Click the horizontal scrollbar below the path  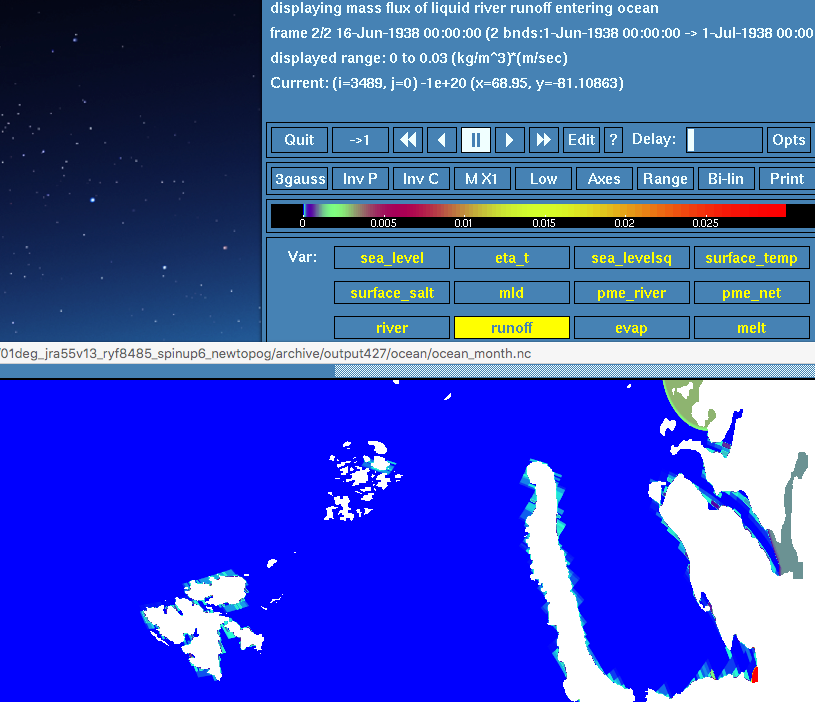click(x=408, y=370)
